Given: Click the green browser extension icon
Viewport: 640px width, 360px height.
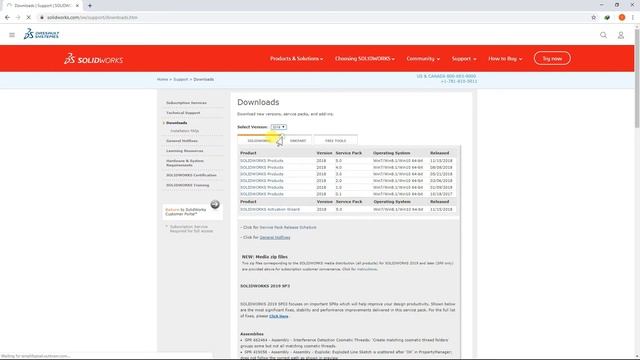Looking at the screenshot, I should point(607,18).
